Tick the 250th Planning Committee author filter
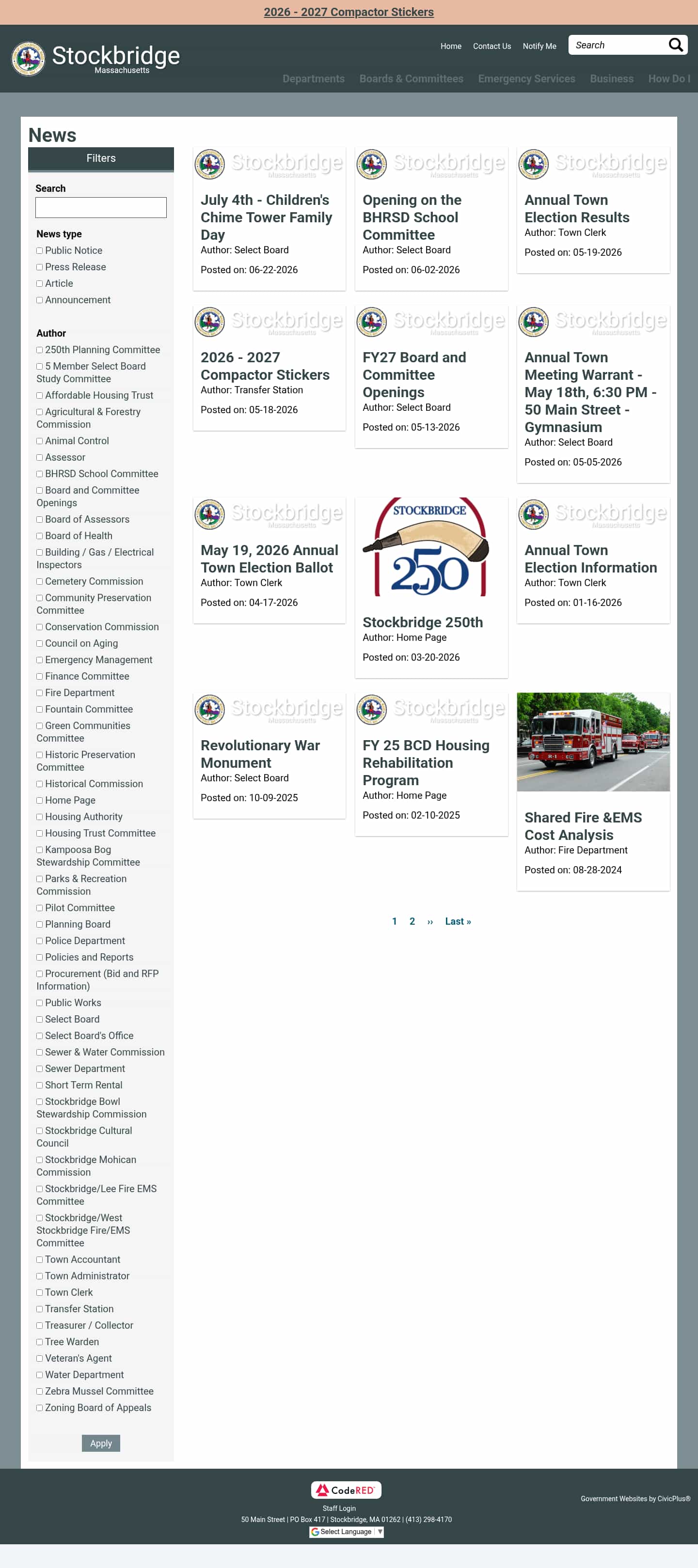 pos(40,350)
